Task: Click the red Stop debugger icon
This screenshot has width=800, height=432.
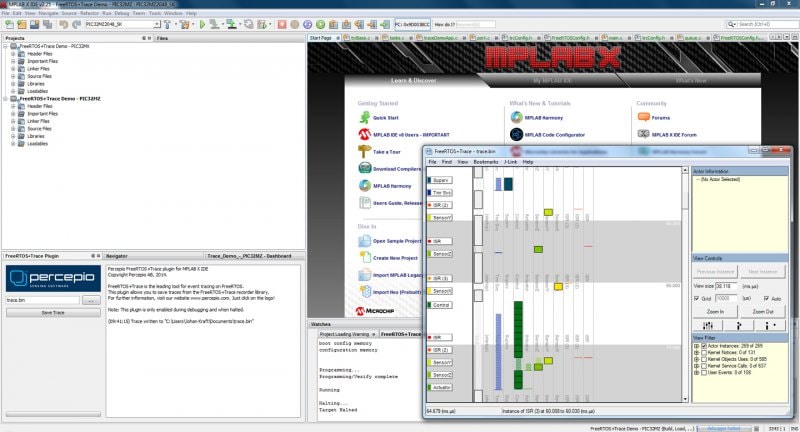Action: click(282, 24)
